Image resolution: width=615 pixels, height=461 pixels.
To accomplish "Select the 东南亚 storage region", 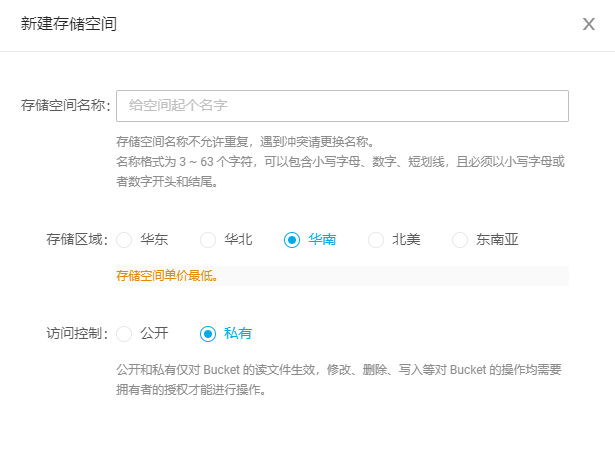I will (x=460, y=239).
